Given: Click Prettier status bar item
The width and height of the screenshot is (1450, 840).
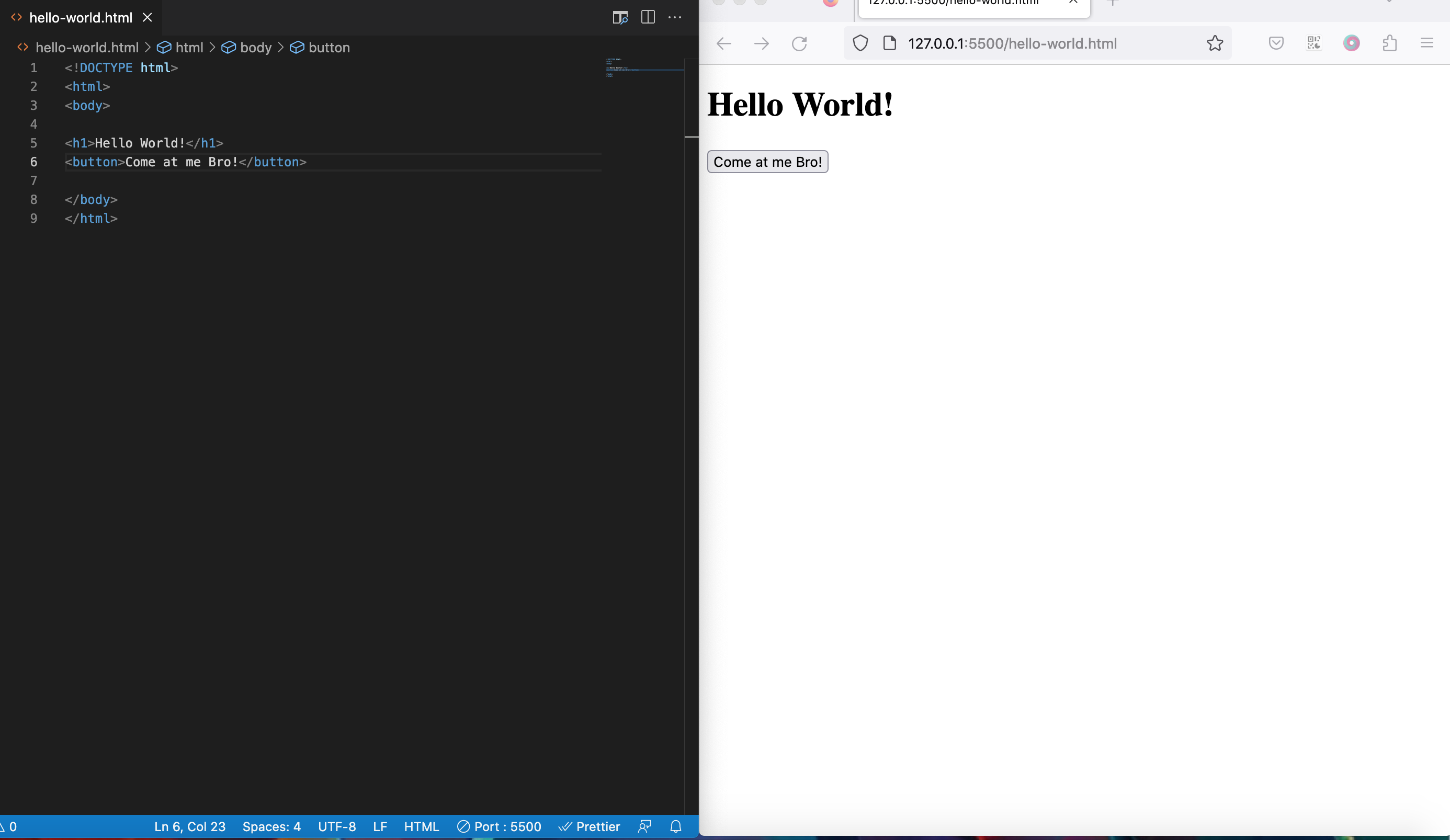Looking at the screenshot, I should pos(589,827).
